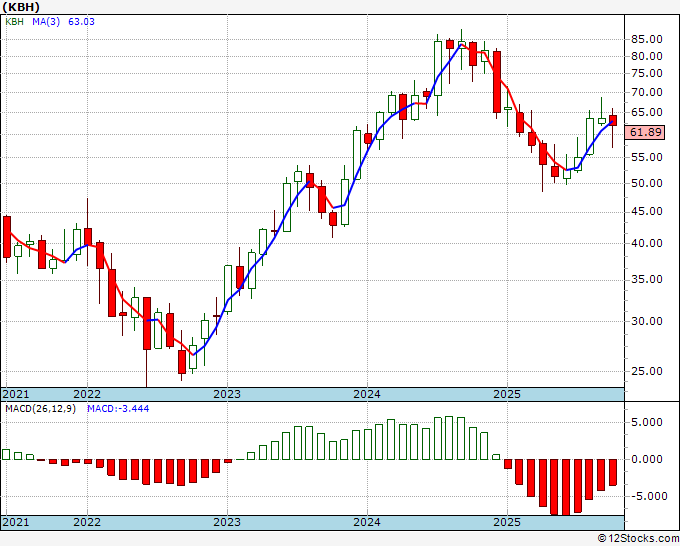Screen dimensions: 680x546
Task: Click the 50.00 price axis label
Action: pos(646,183)
